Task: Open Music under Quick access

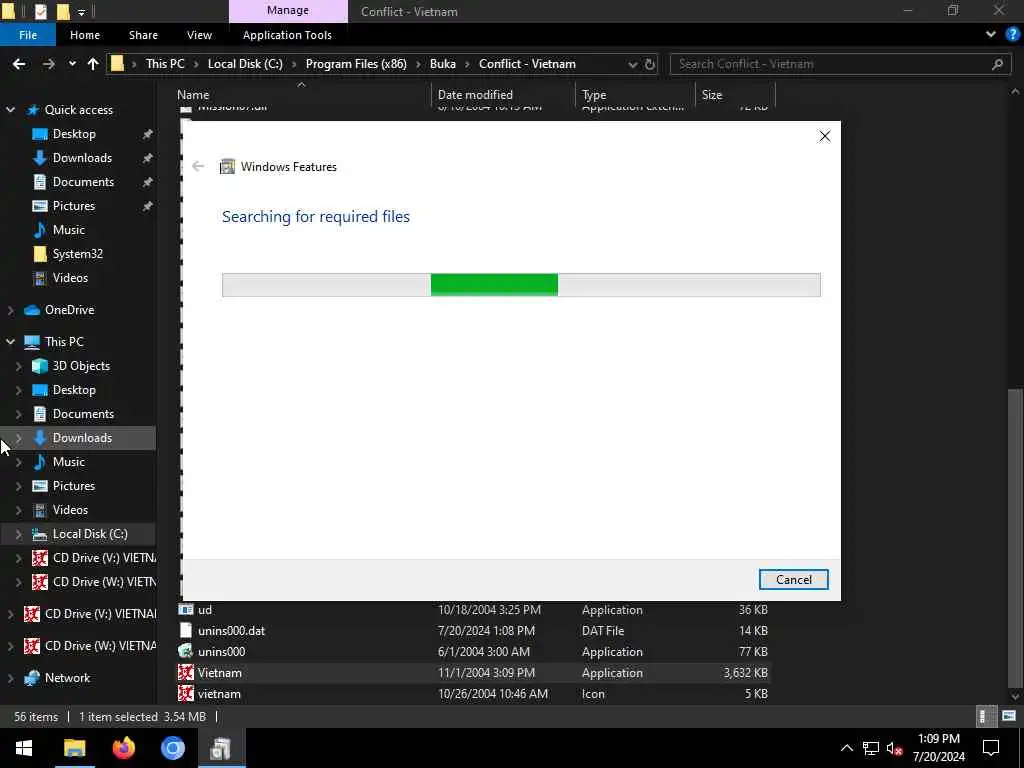Action: tap(69, 230)
